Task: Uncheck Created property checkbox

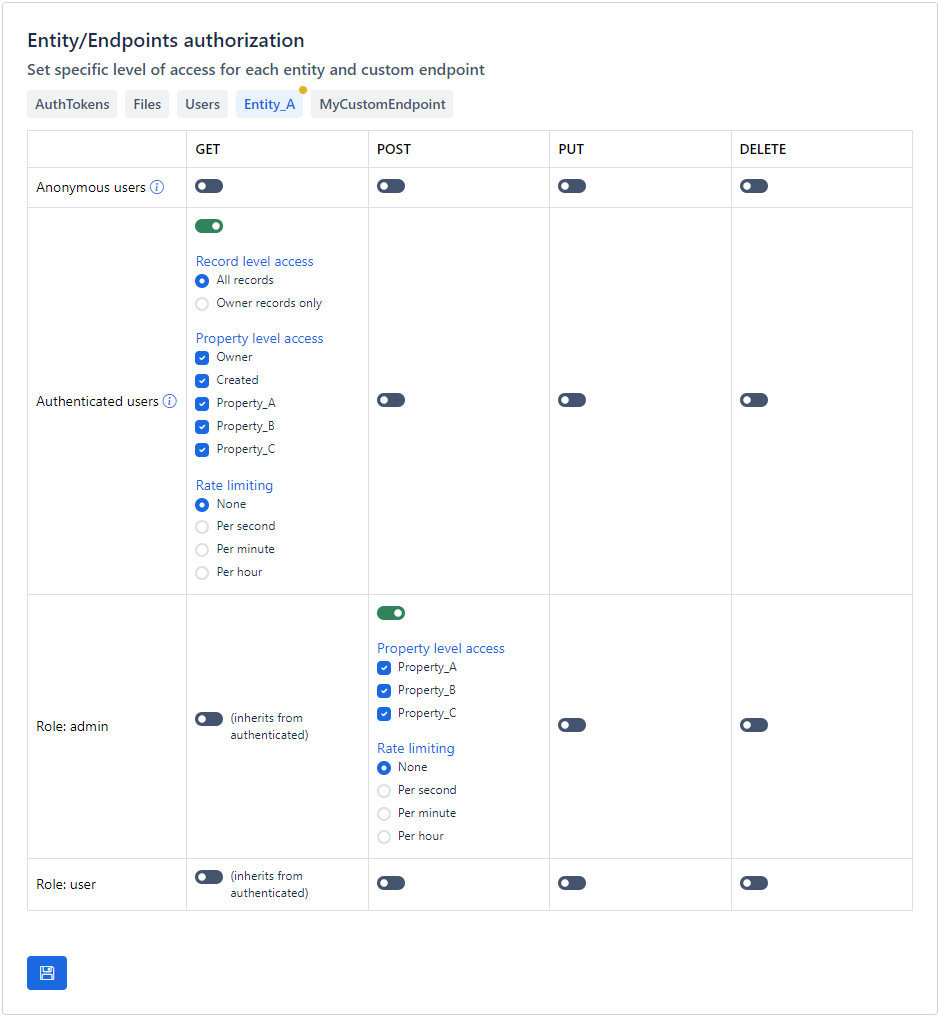Action: pyautogui.click(x=202, y=381)
